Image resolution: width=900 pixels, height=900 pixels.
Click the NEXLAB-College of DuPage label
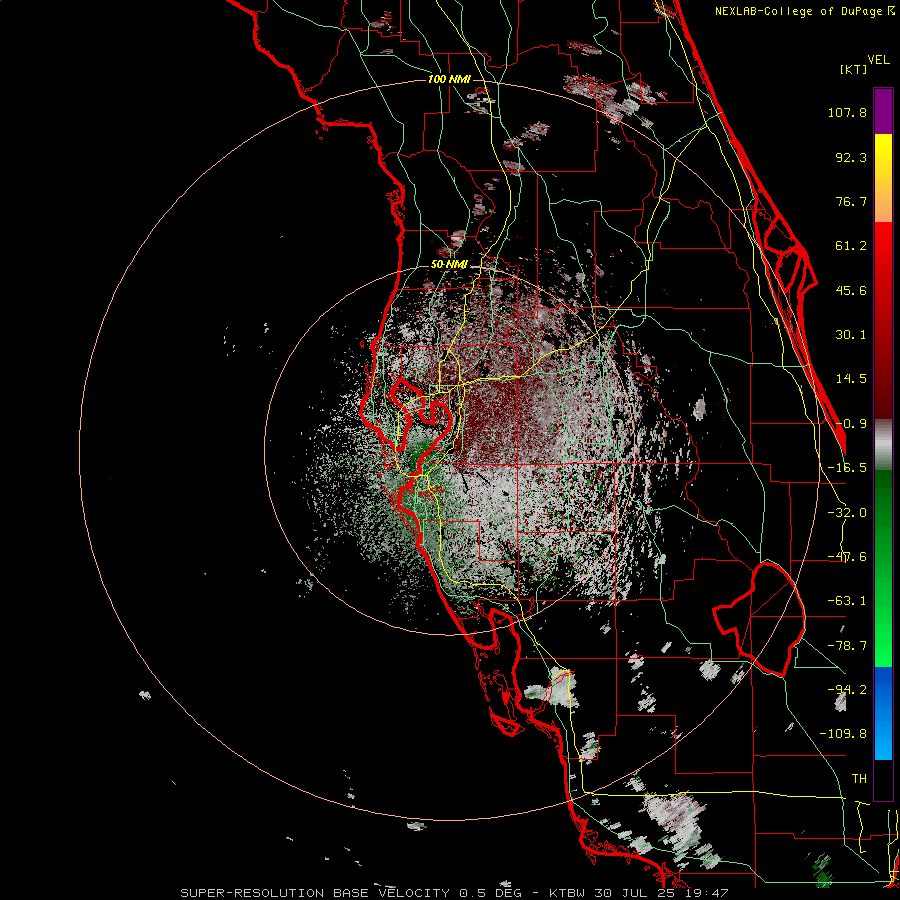(x=804, y=11)
